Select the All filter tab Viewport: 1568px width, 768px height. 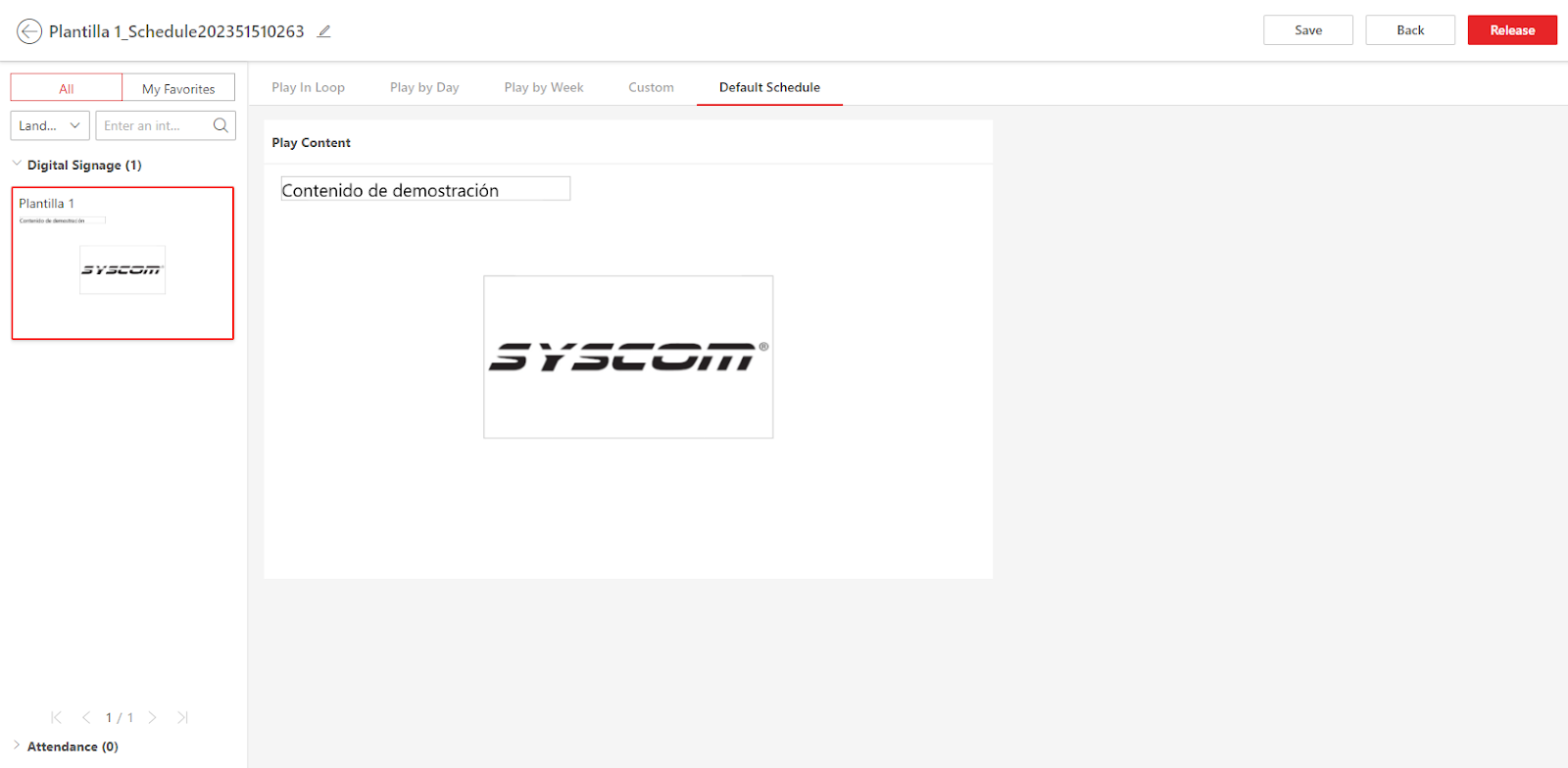pyautogui.click(x=67, y=88)
